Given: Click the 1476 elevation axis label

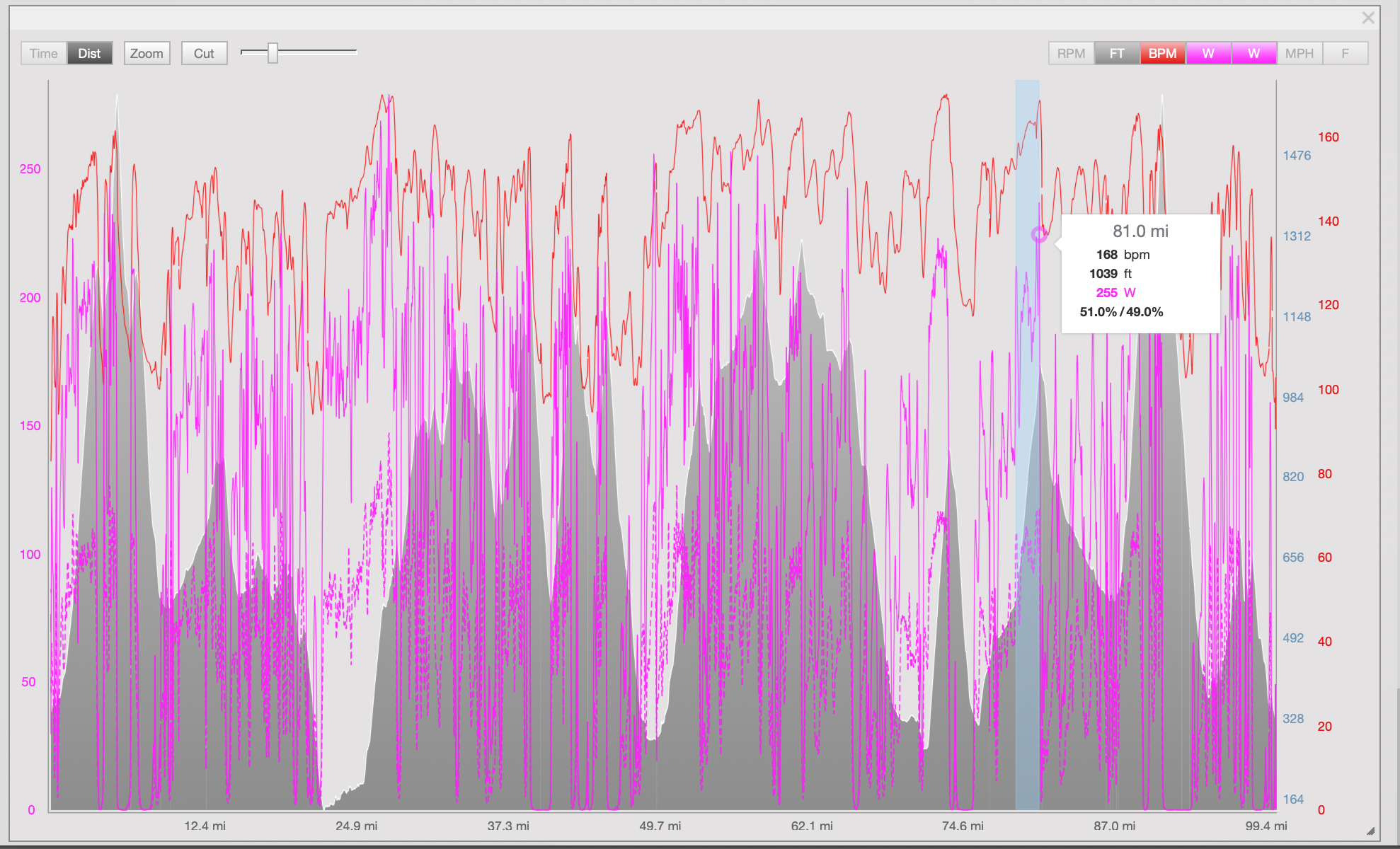Looking at the screenshot, I should click(1297, 155).
